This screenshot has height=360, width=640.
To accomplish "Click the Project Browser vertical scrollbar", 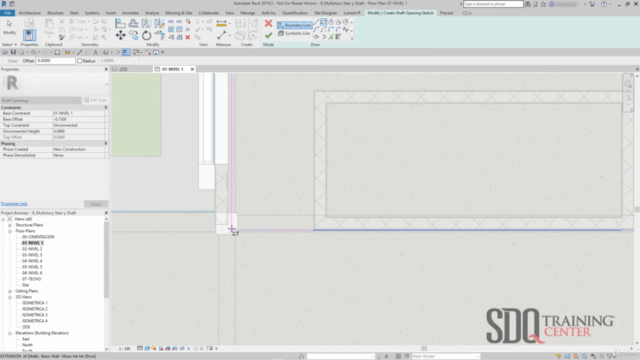I will click(x=107, y=261).
